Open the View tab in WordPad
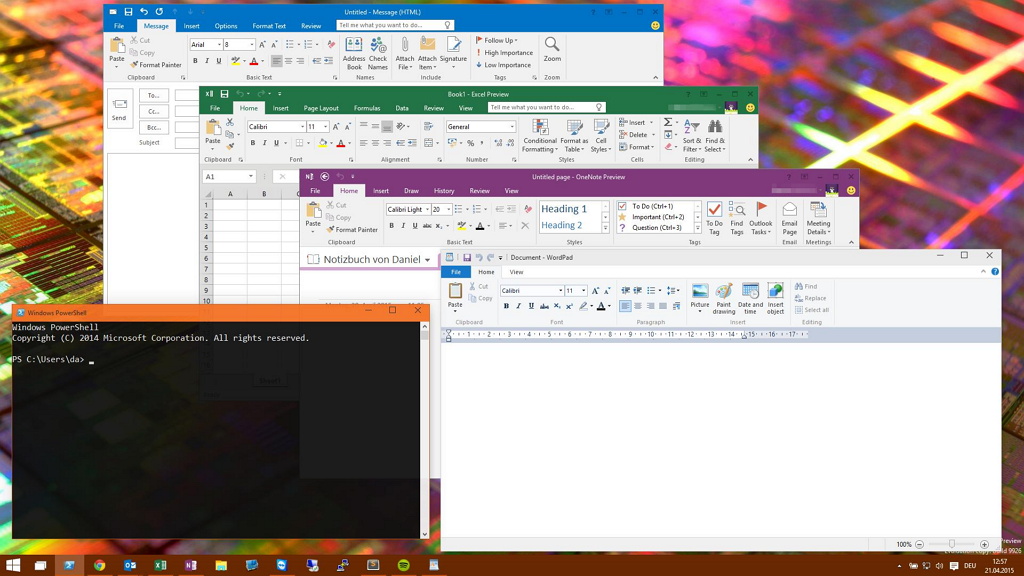 [x=516, y=272]
